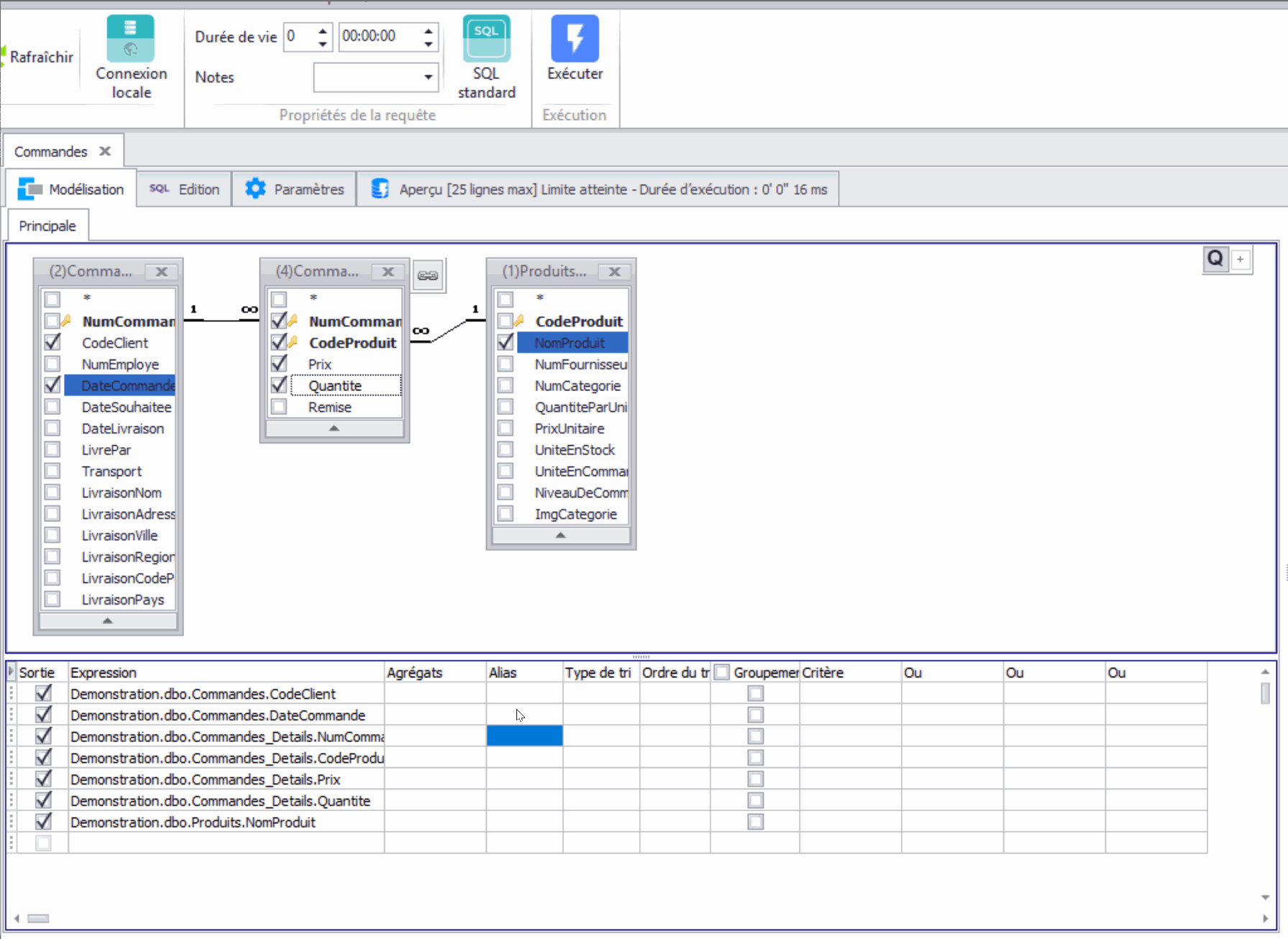Click the SQL standard icon
Screen dimensions: 1288x939
pyautogui.click(x=486, y=39)
